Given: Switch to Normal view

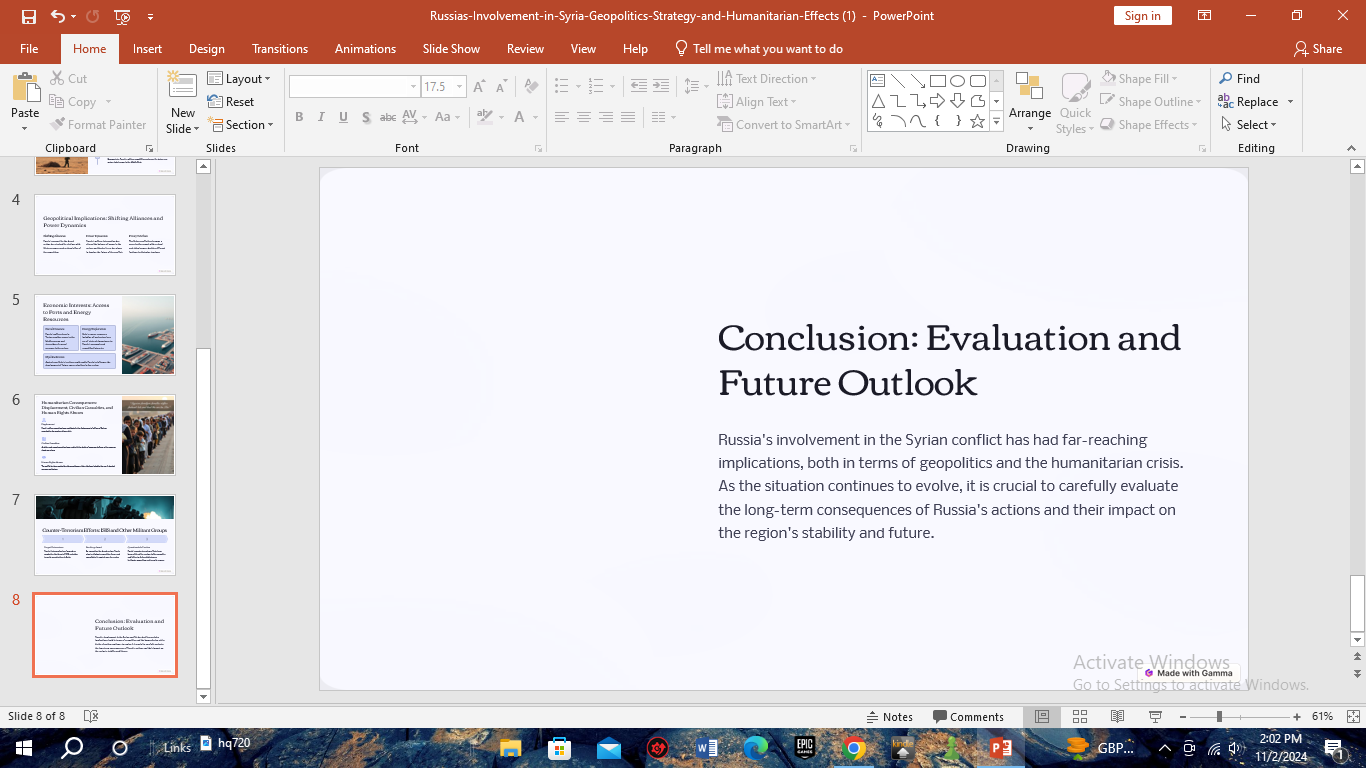Looking at the screenshot, I should pyautogui.click(x=1042, y=717).
